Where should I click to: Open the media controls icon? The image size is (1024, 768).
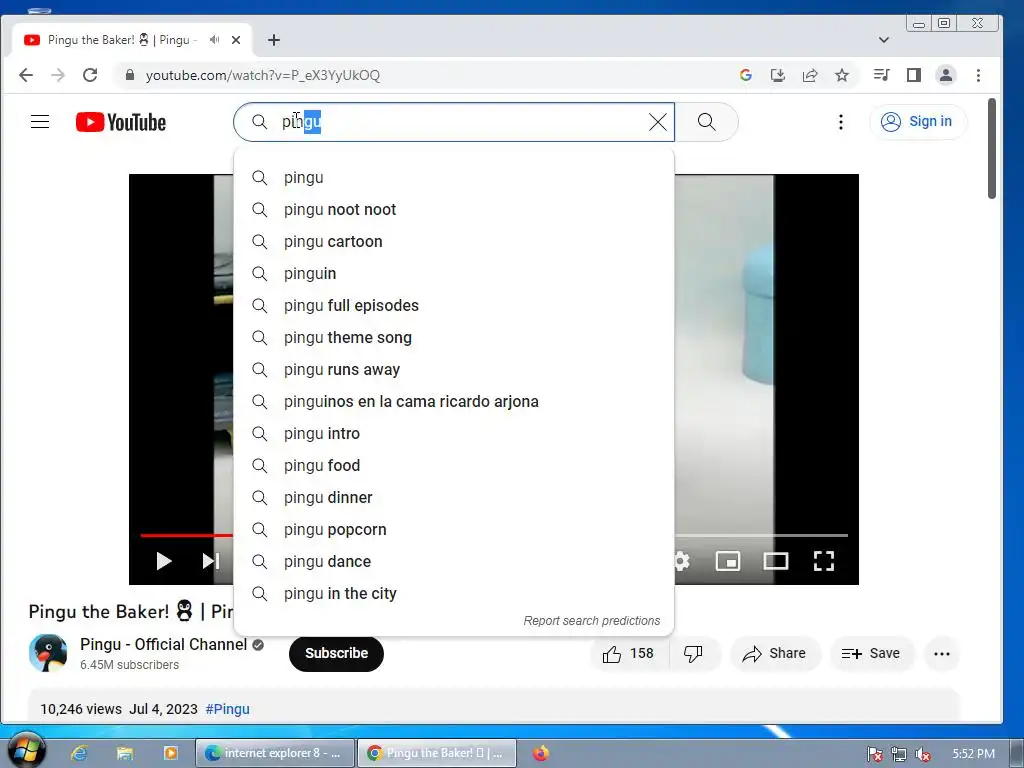[x=882, y=75]
